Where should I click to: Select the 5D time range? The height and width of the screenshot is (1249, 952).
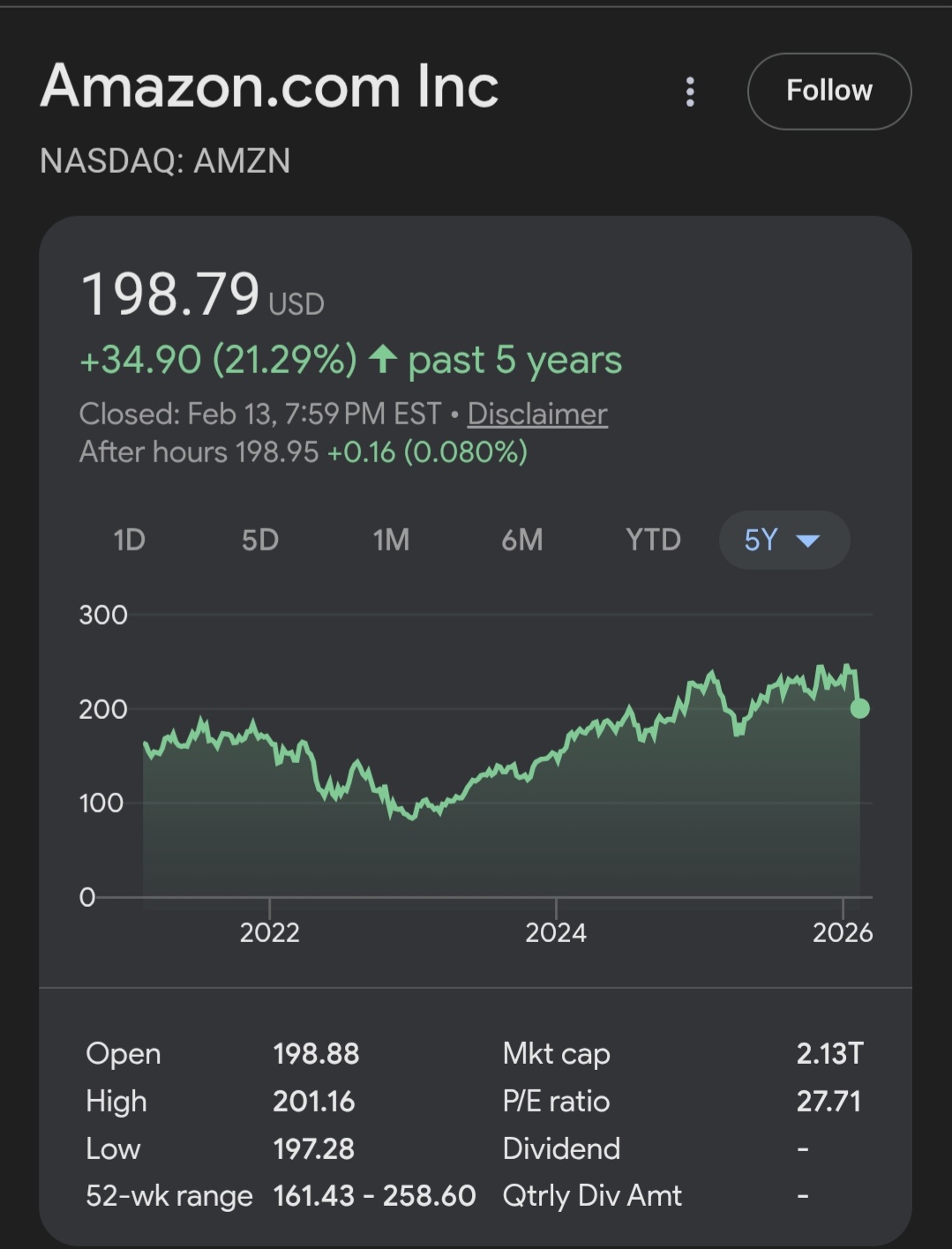pyautogui.click(x=260, y=539)
